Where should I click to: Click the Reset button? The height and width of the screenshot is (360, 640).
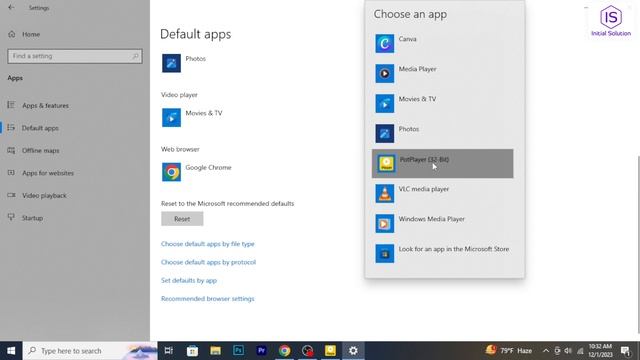point(182,219)
